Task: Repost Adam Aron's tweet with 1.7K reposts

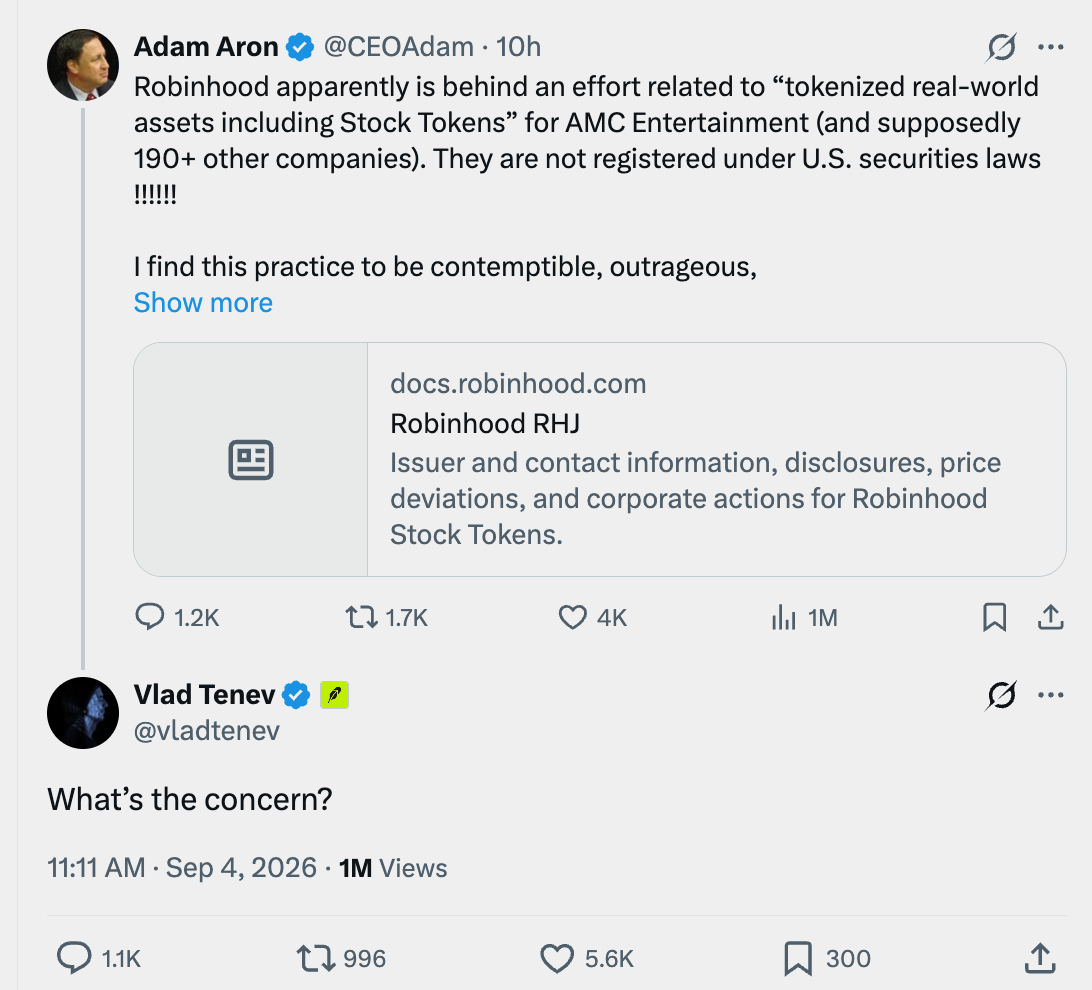Action: click(387, 618)
